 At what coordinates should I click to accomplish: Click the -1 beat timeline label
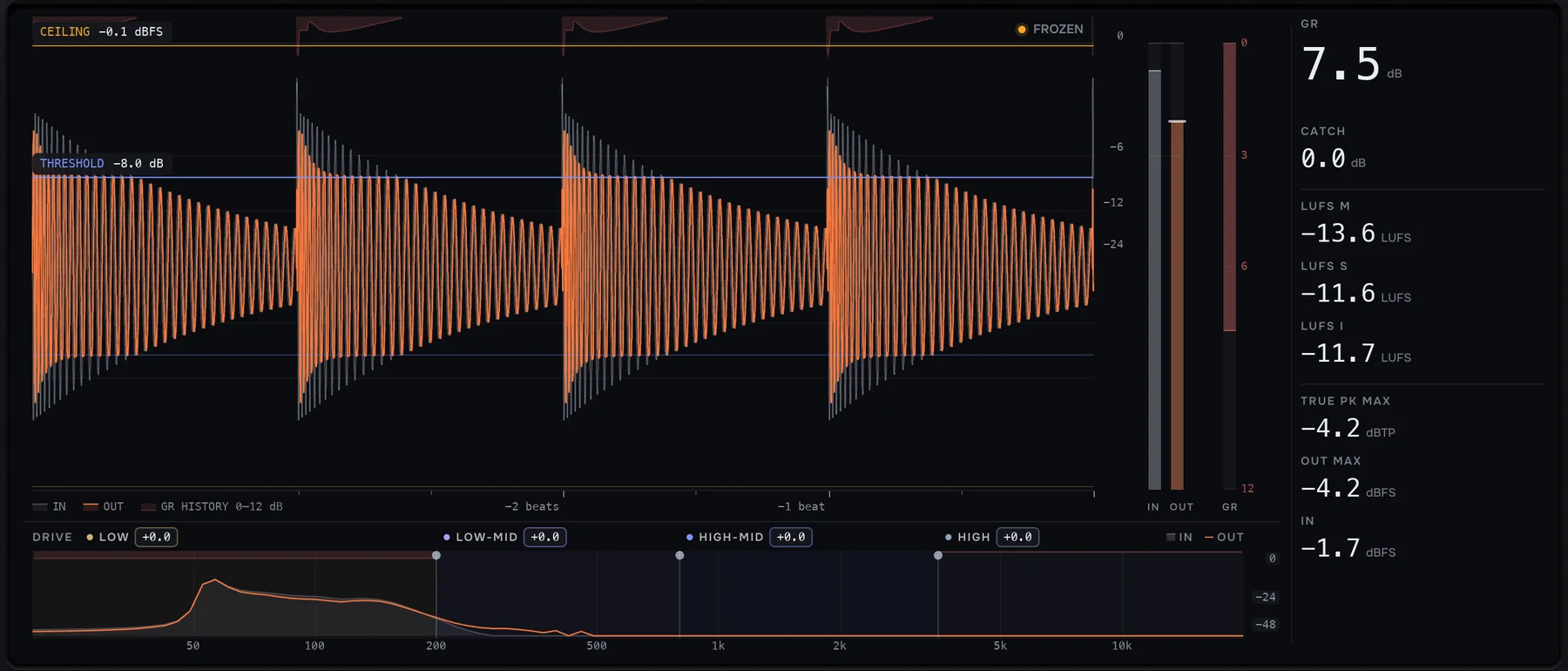pyautogui.click(x=801, y=506)
